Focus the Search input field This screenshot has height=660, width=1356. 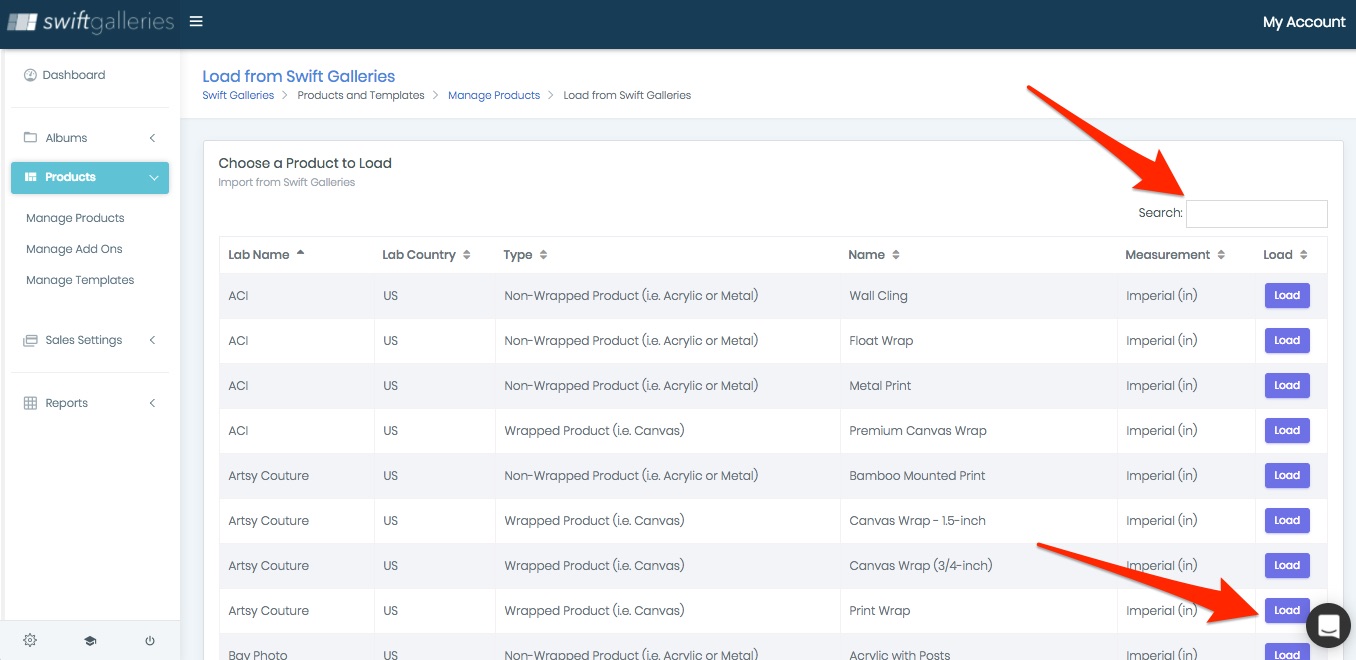[x=1257, y=213]
